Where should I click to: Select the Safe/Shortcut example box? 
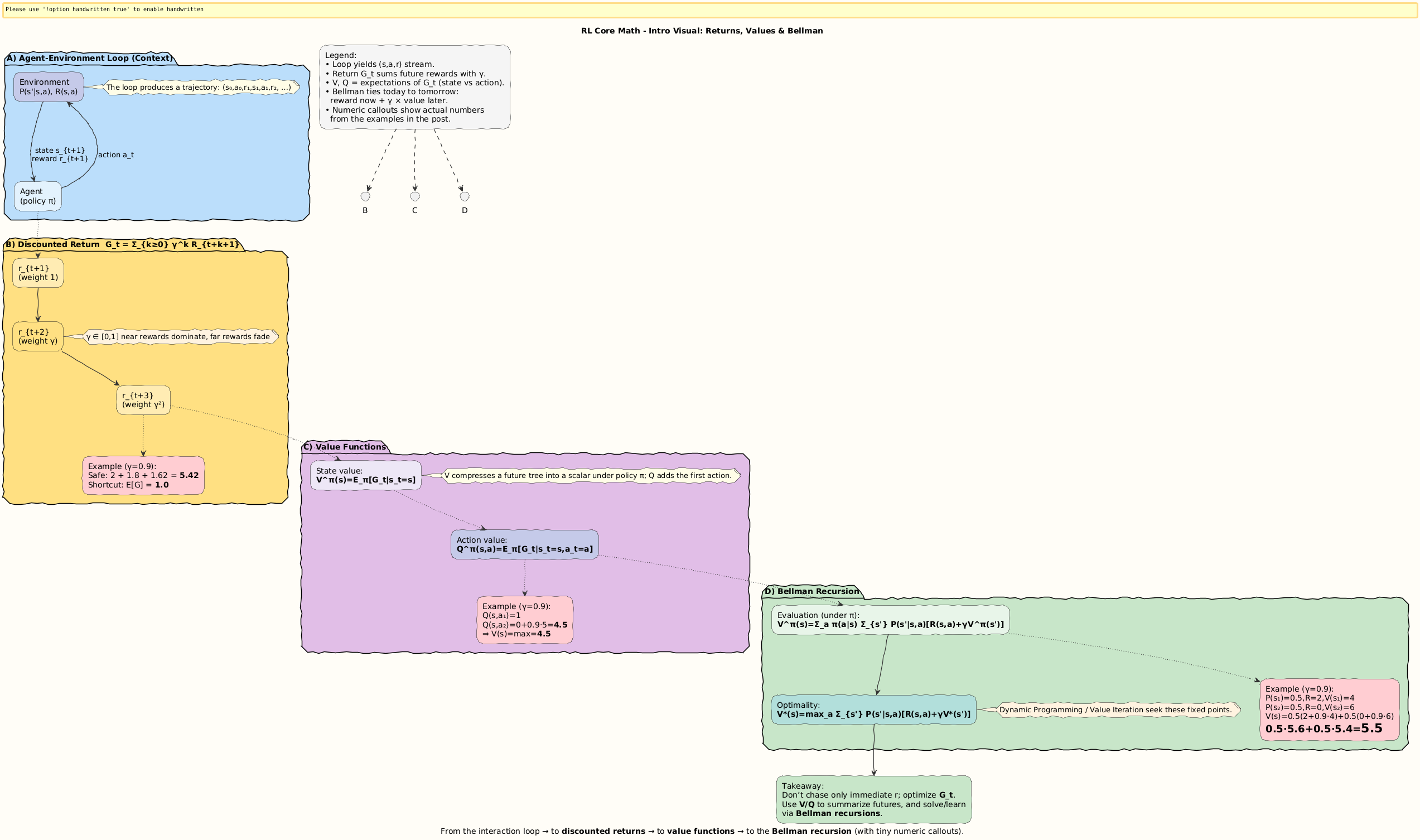coord(143,475)
